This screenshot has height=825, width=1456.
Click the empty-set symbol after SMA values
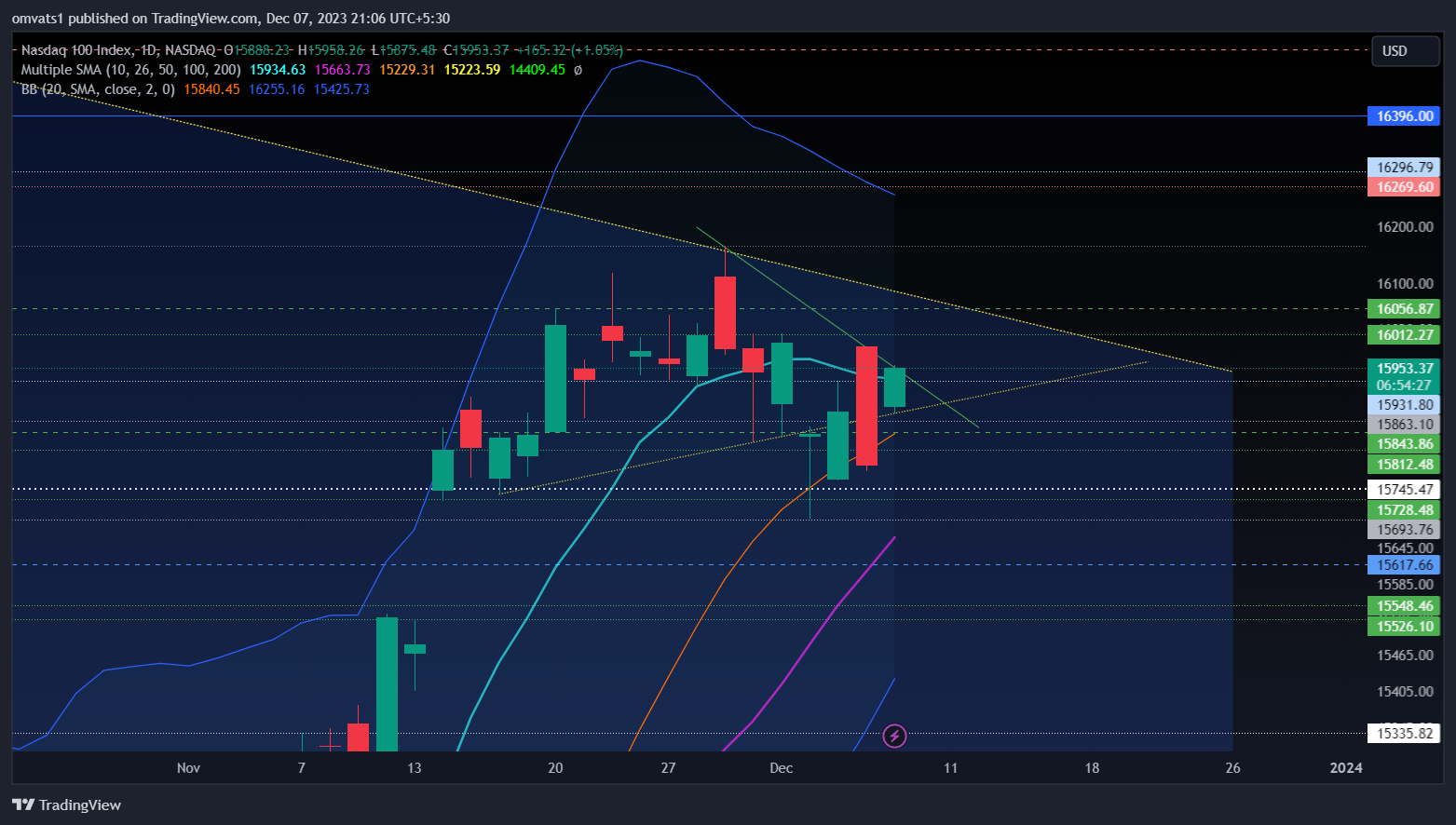pyautogui.click(x=578, y=70)
